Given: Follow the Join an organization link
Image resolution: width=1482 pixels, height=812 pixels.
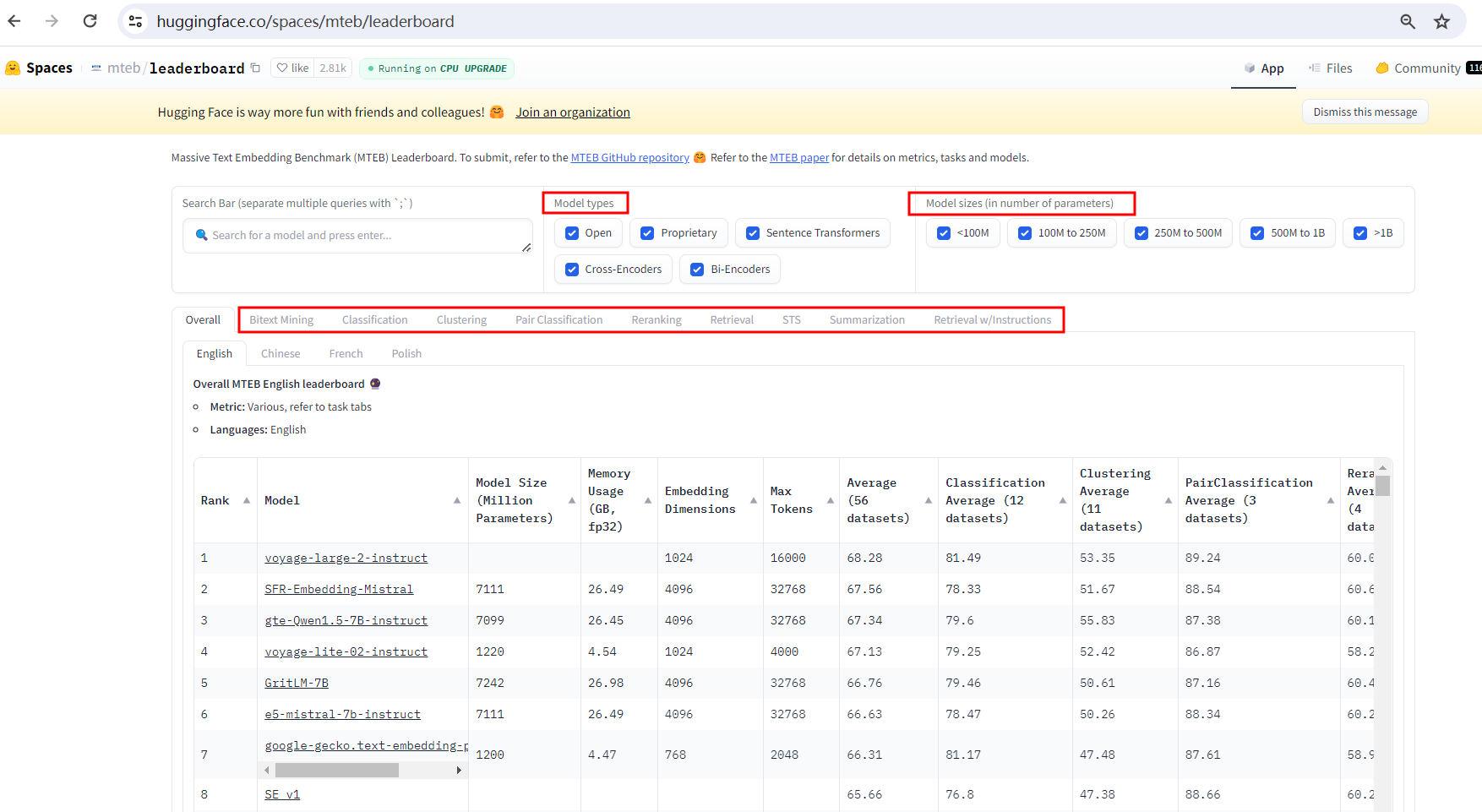Looking at the screenshot, I should click(573, 112).
